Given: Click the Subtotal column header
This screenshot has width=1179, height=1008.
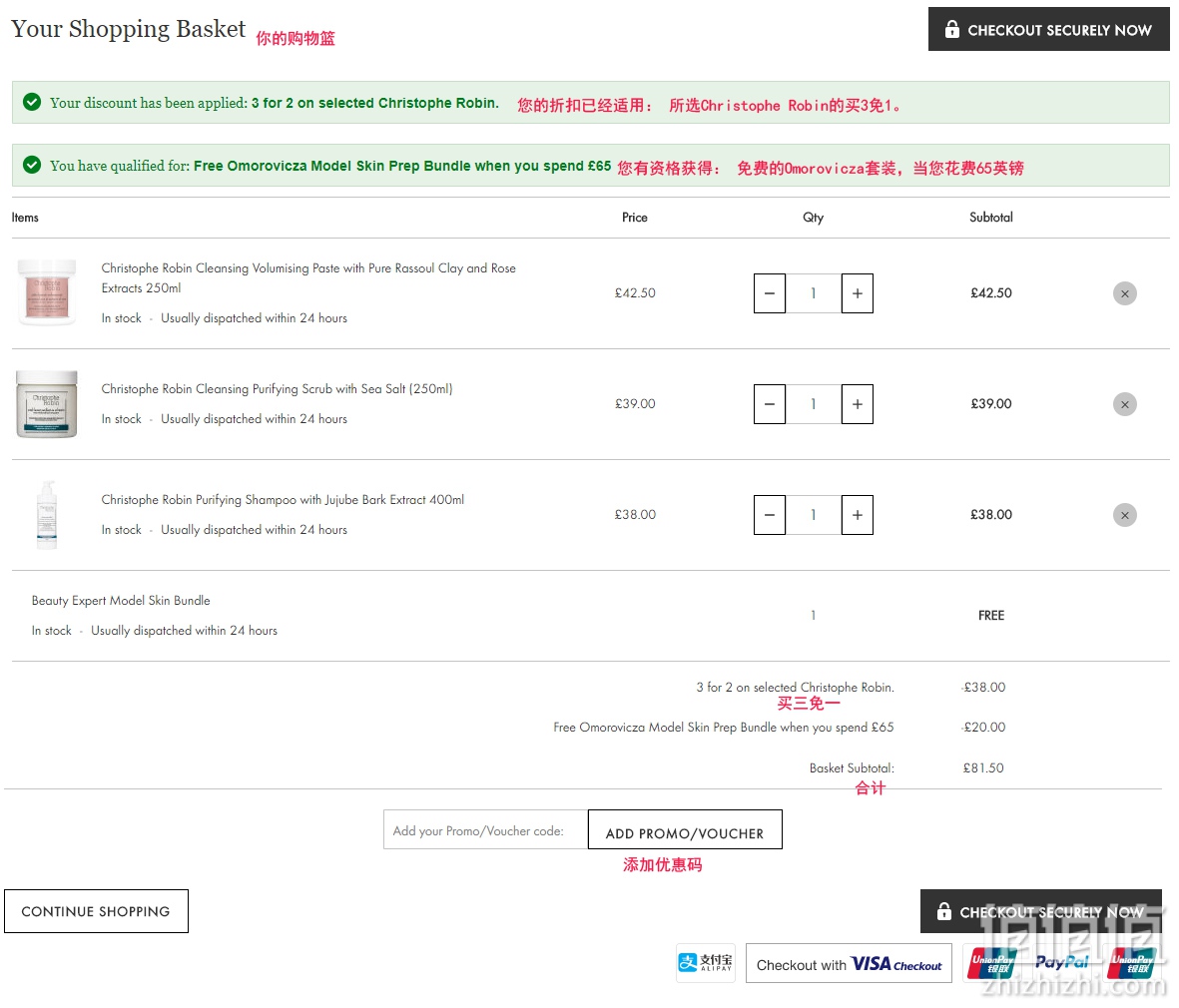Looking at the screenshot, I should click(991, 218).
